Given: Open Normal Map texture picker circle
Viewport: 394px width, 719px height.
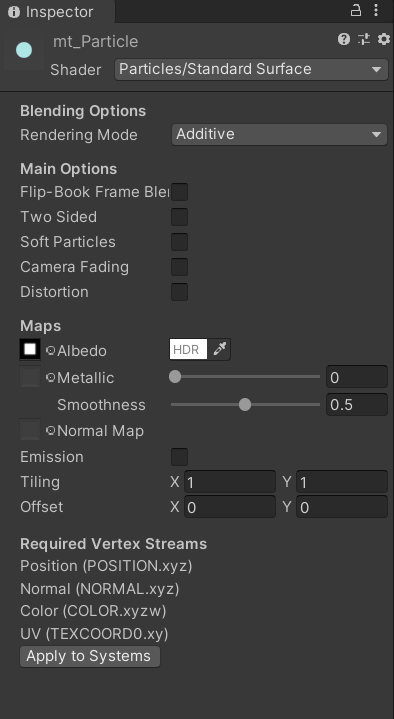Looking at the screenshot, I should 50,431.
